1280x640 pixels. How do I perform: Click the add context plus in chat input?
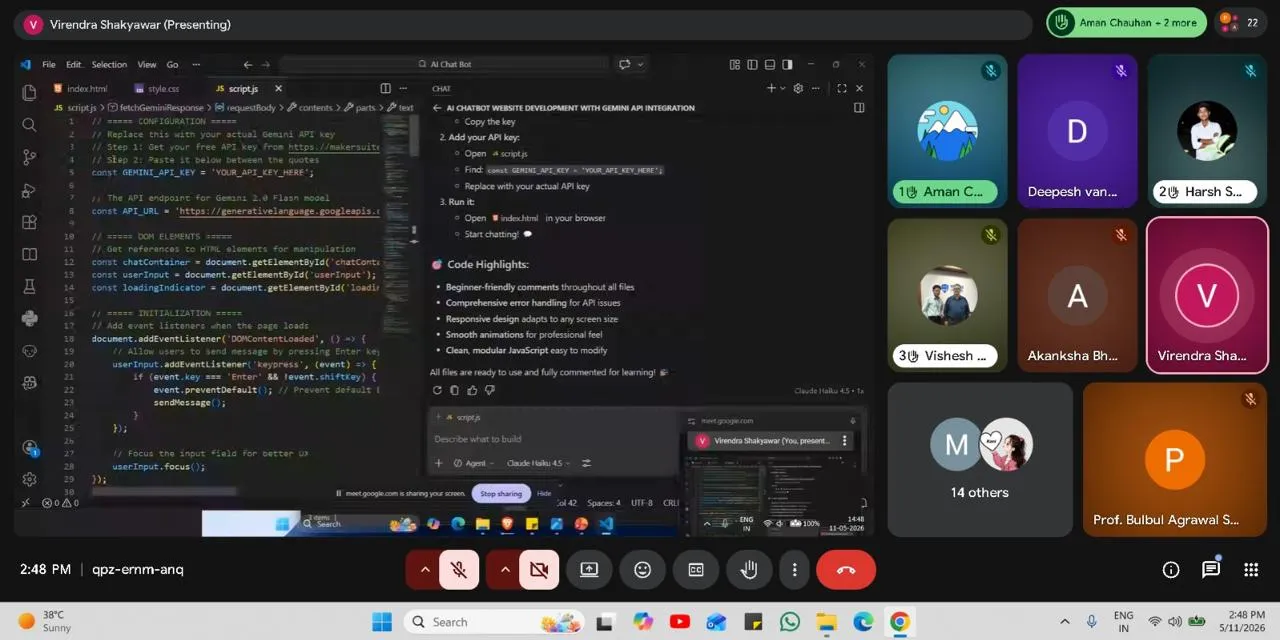coord(438,463)
